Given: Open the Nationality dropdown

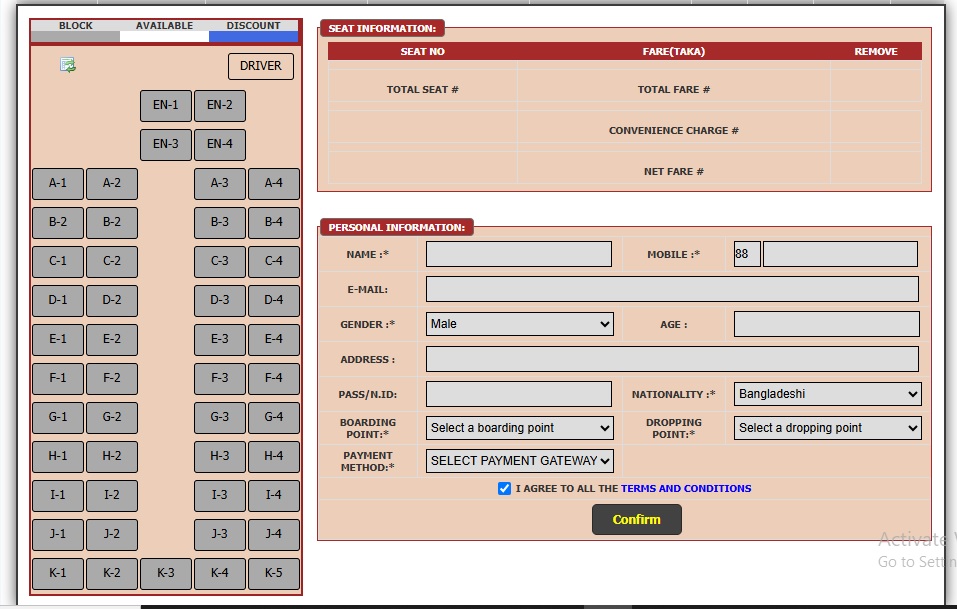Looking at the screenshot, I should click(x=828, y=394).
